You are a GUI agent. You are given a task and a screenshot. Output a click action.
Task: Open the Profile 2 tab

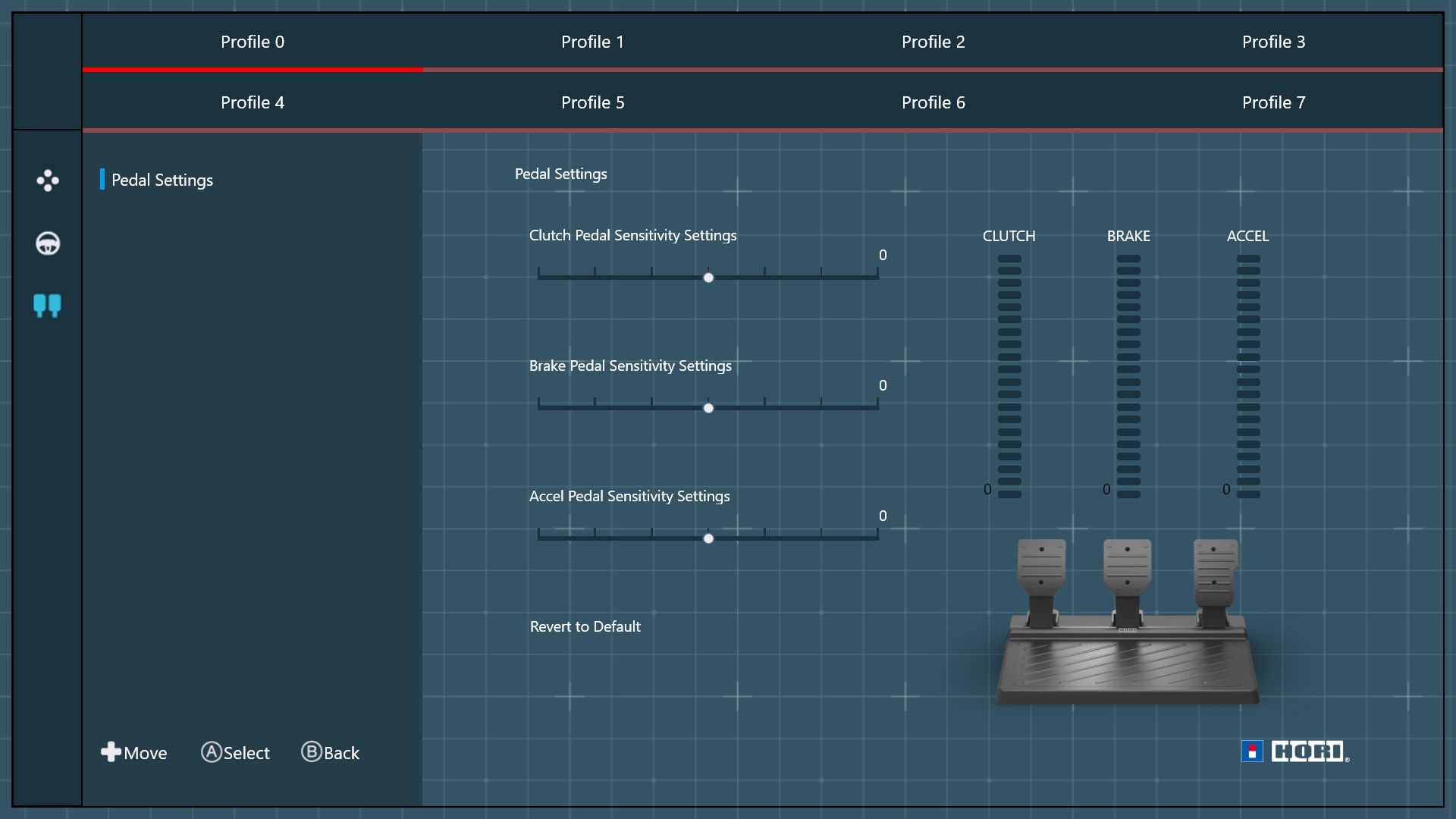[933, 42]
